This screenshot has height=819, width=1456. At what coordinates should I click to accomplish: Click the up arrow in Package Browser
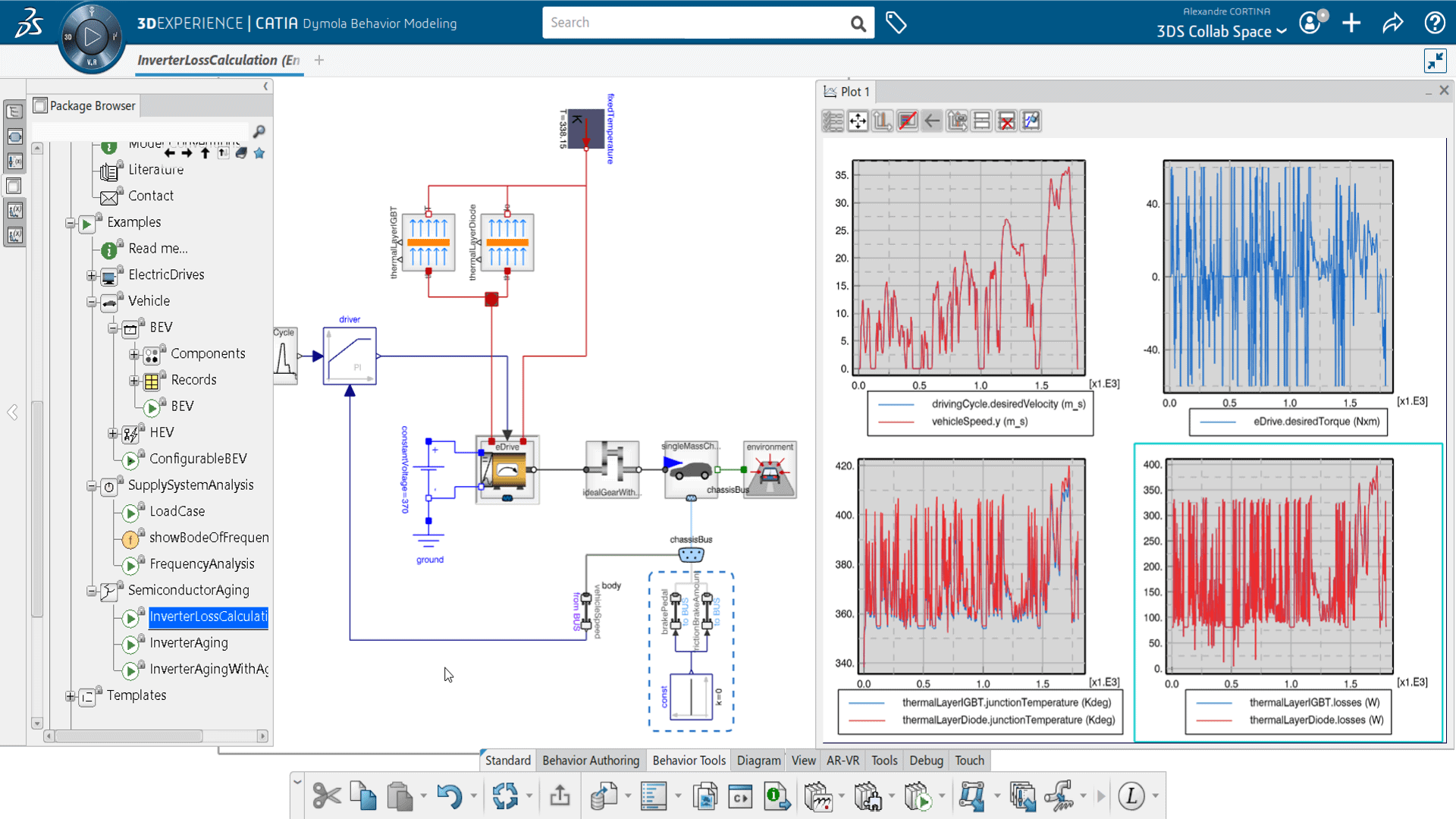(205, 153)
